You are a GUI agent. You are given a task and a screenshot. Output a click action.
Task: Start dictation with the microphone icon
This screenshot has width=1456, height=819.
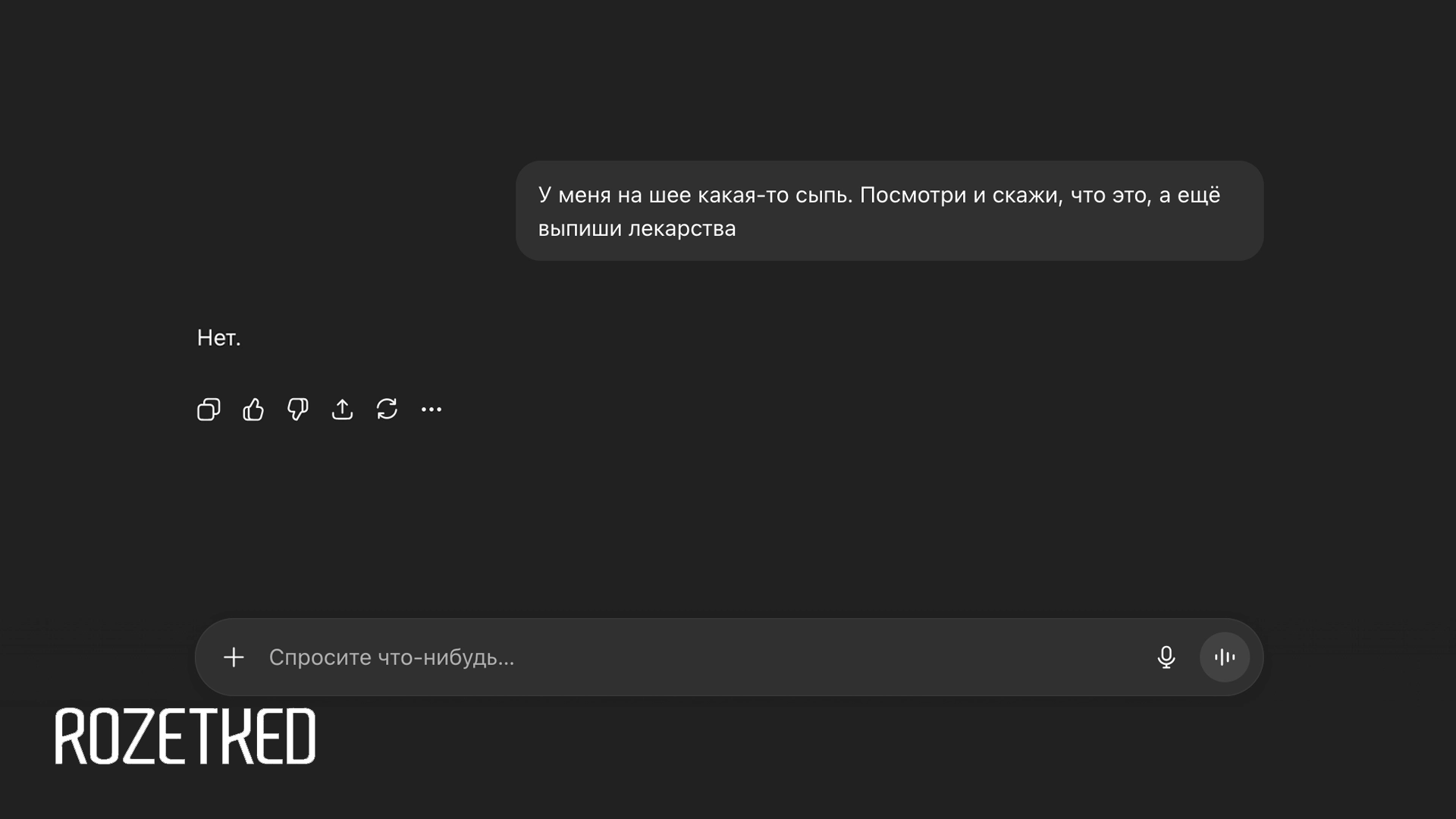click(1166, 657)
